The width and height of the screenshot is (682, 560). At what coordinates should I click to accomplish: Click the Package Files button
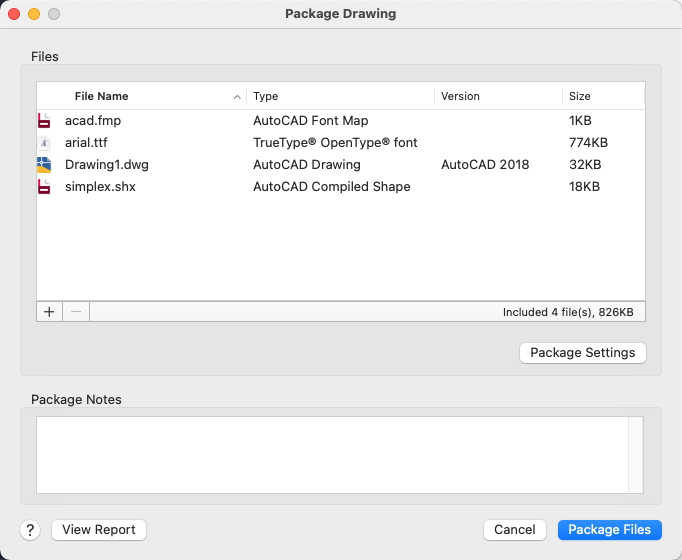pyautogui.click(x=609, y=530)
